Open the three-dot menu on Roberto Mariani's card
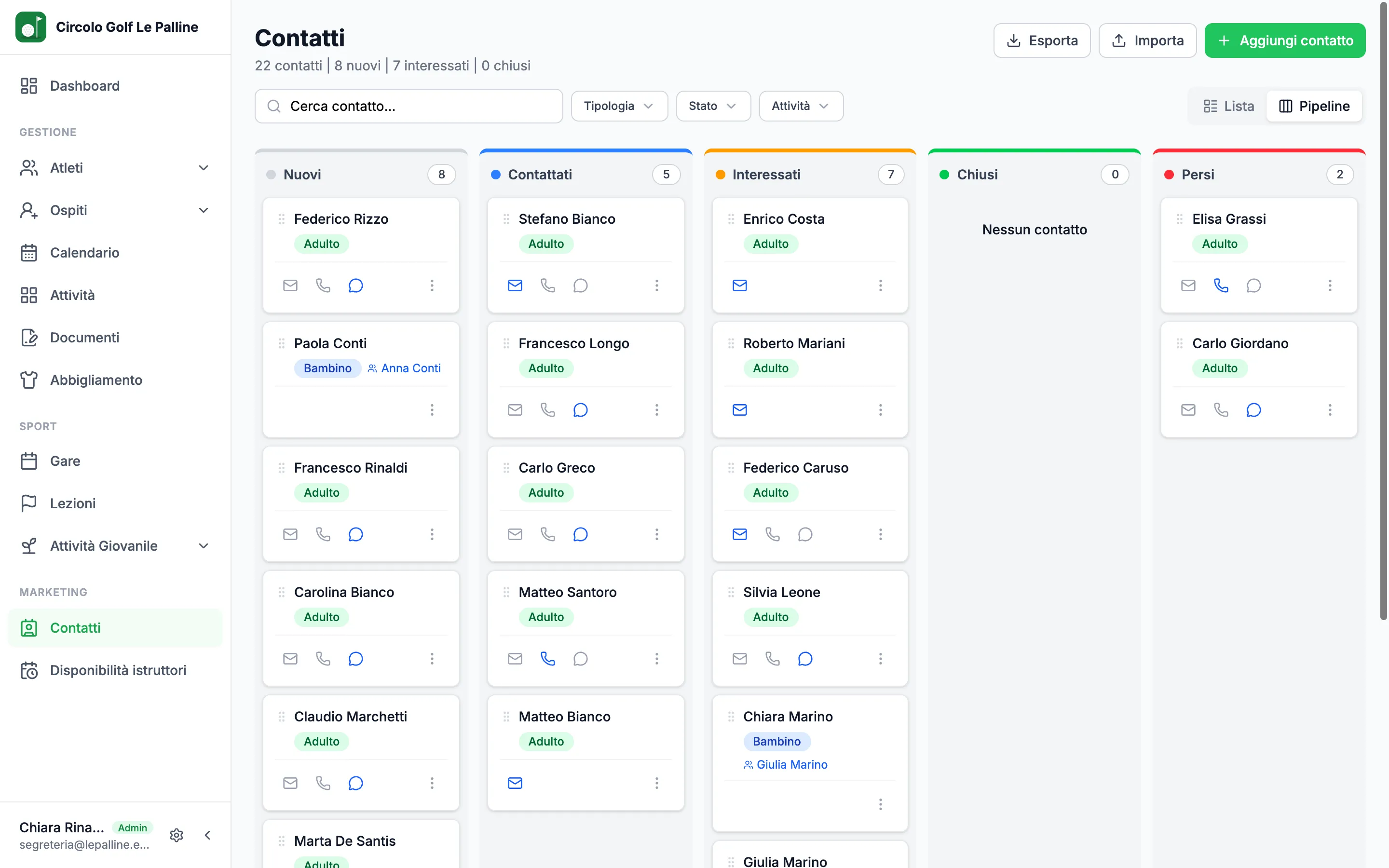Screen dimensions: 1389x868 pos(881,410)
